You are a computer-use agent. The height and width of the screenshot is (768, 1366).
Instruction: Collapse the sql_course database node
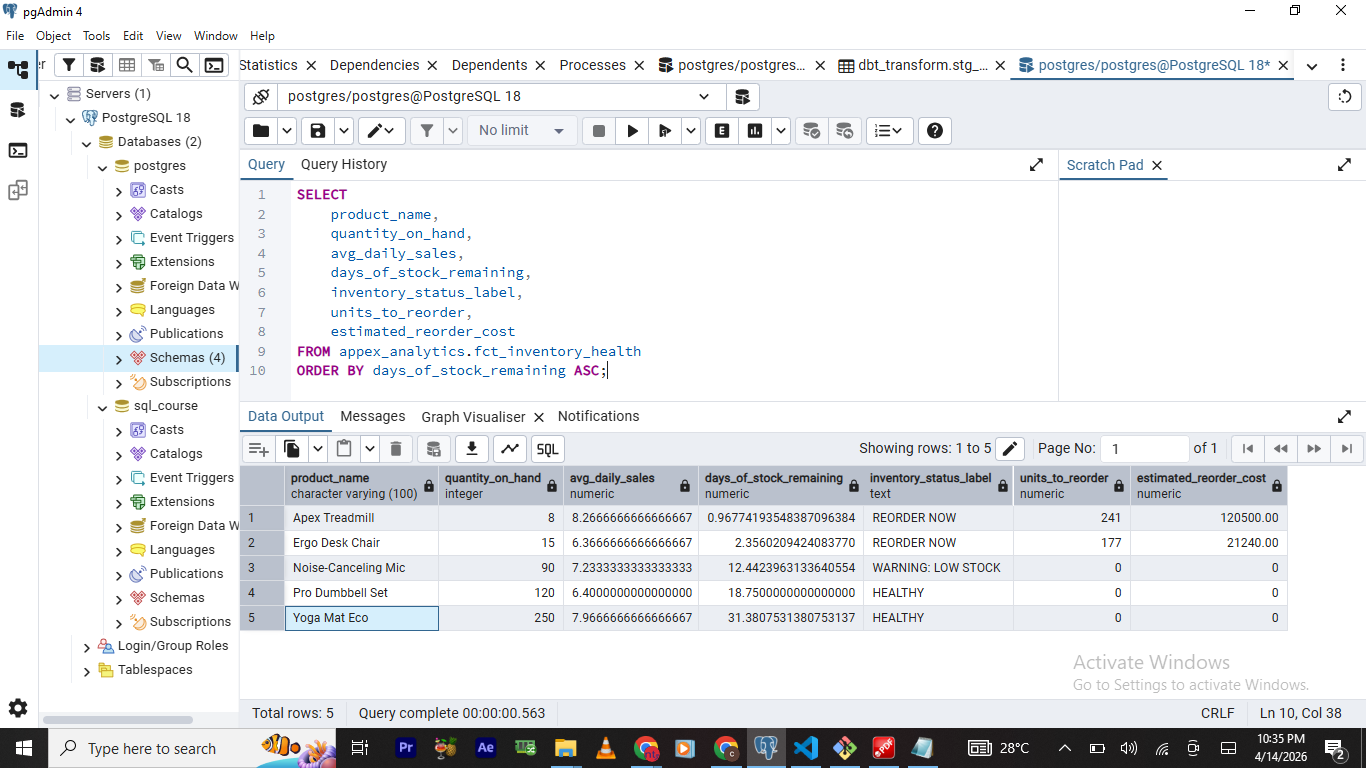pyautogui.click(x=102, y=406)
